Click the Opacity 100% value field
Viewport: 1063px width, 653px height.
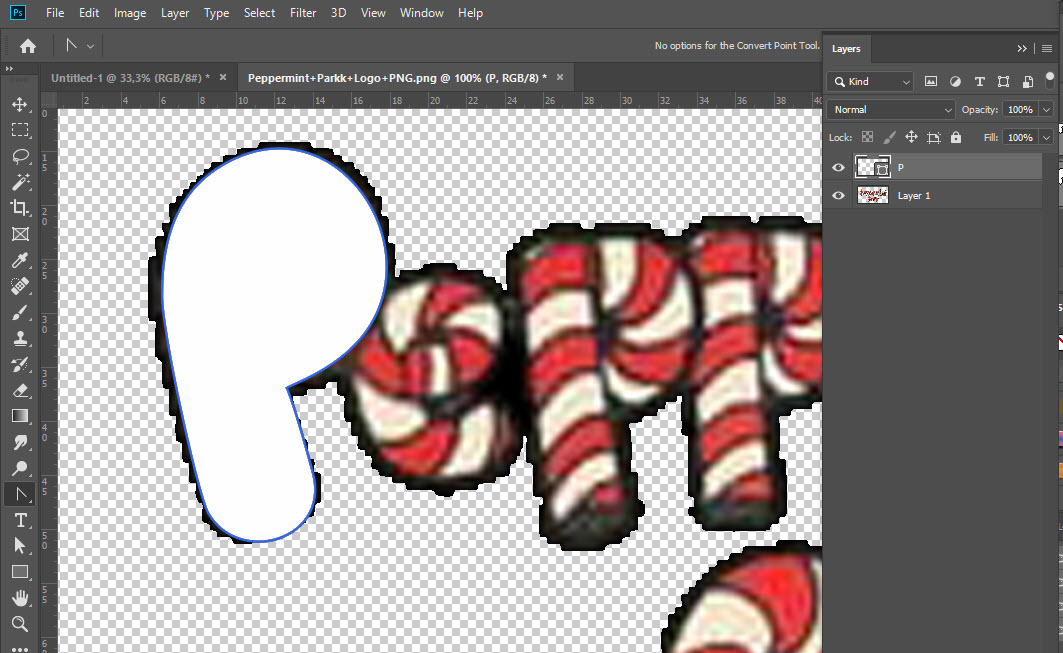click(x=1020, y=110)
